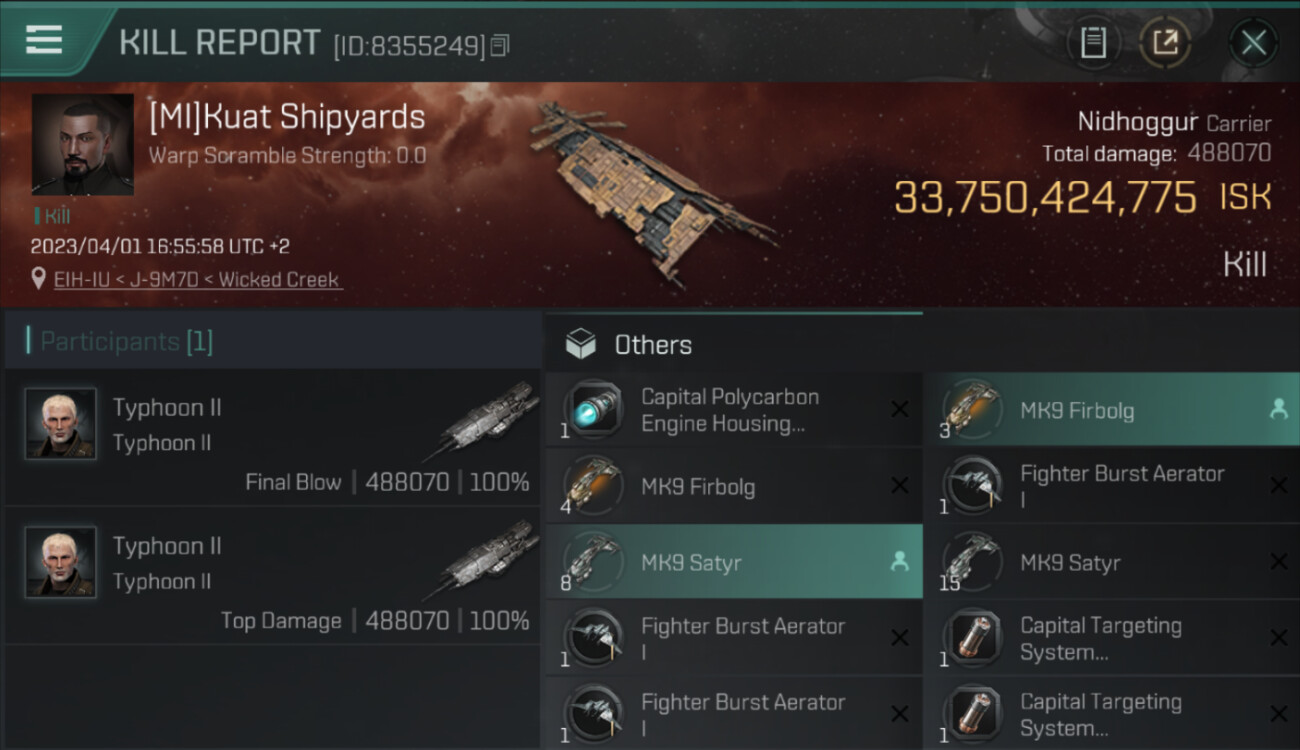This screenshot has width=1300, height=750.
Task: Select the Top Damage Typhoon II participant
Action: 272,580
